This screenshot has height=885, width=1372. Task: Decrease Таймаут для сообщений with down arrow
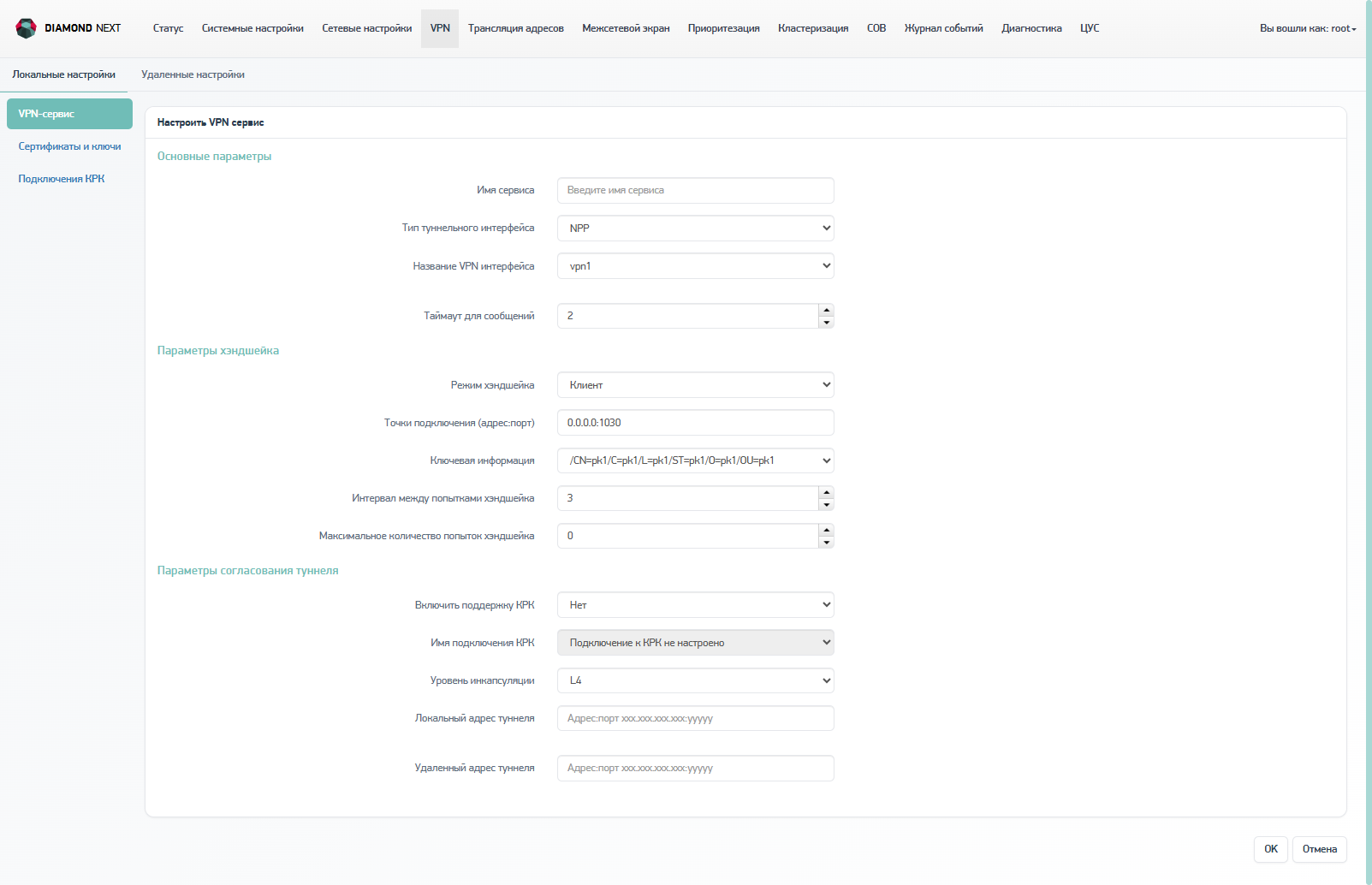(x=826, y=323)
